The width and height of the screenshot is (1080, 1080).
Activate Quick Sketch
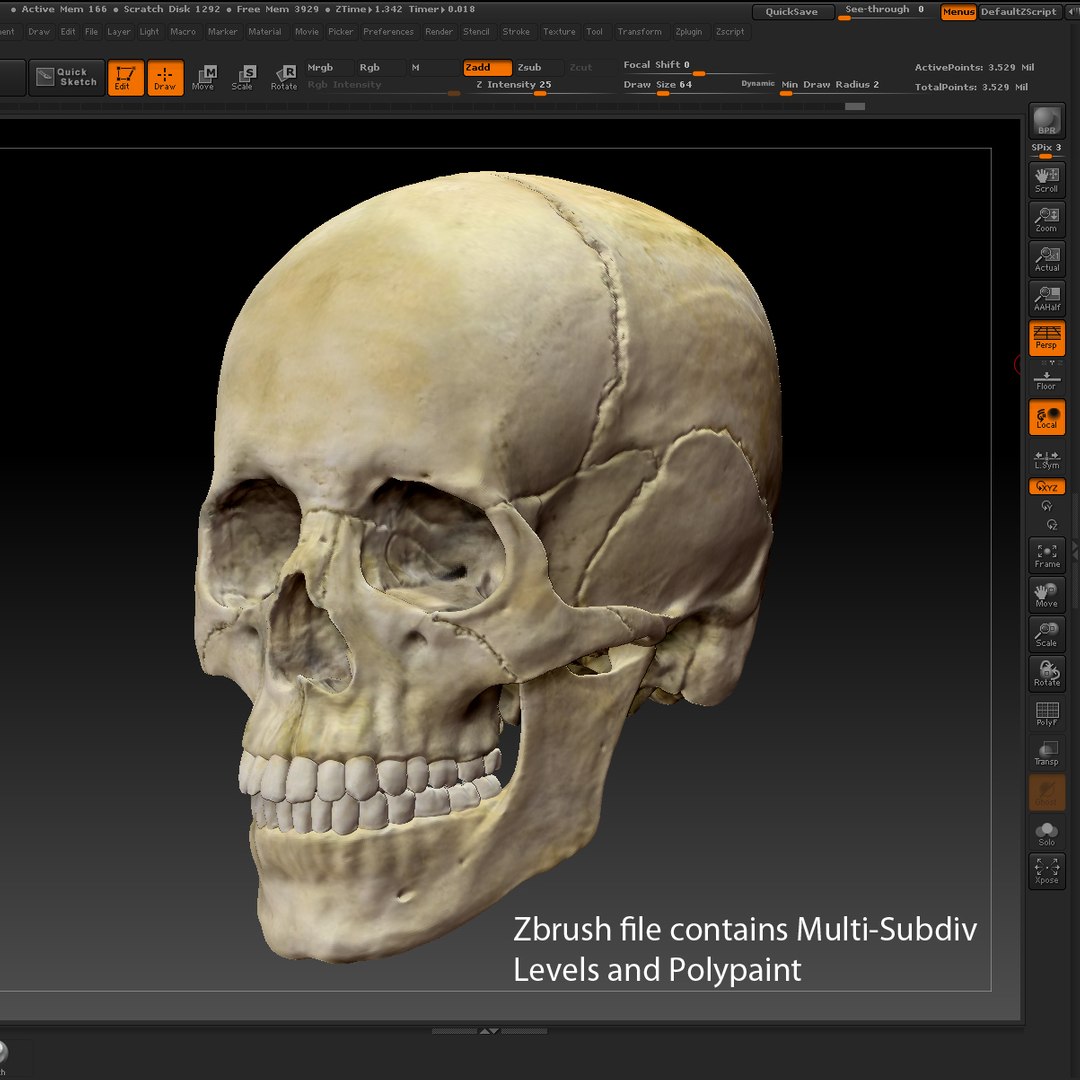[67, 77]
